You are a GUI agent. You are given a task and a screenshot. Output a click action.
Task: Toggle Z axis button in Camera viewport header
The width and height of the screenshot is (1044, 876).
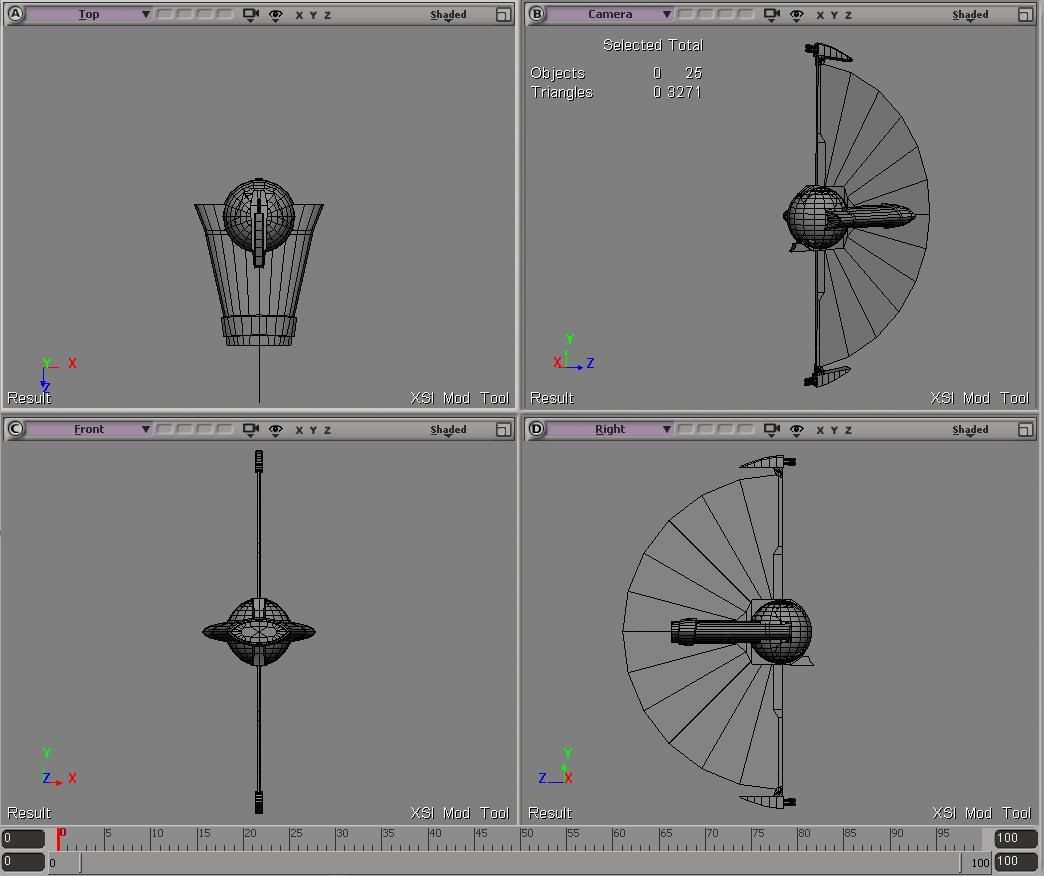[x=848, y=15]
